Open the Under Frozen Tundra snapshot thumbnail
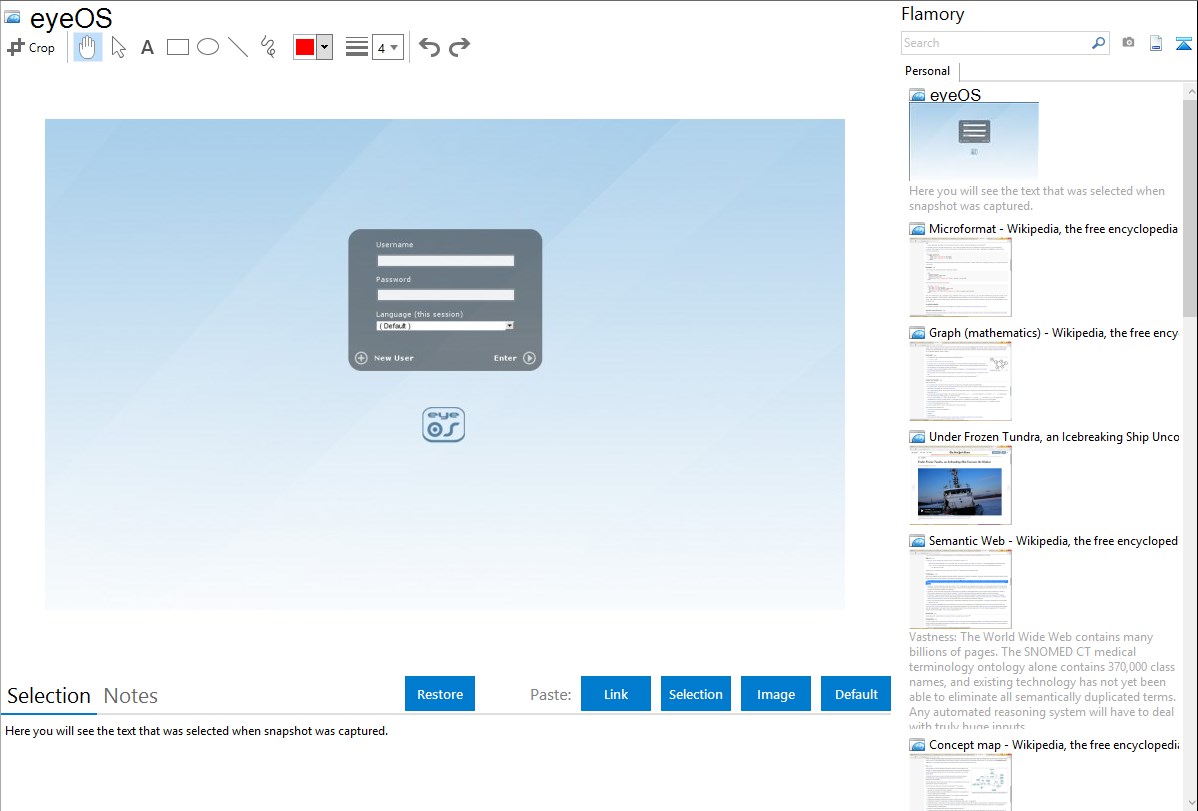The width and height of the screenshot is (1198, 811). click(960, 485)
